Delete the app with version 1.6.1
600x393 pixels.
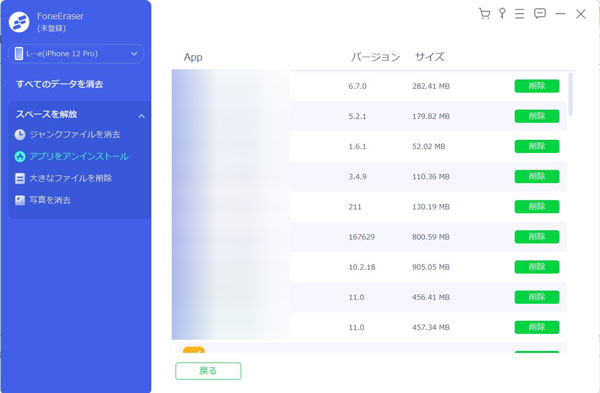click(x=537, y=147)
